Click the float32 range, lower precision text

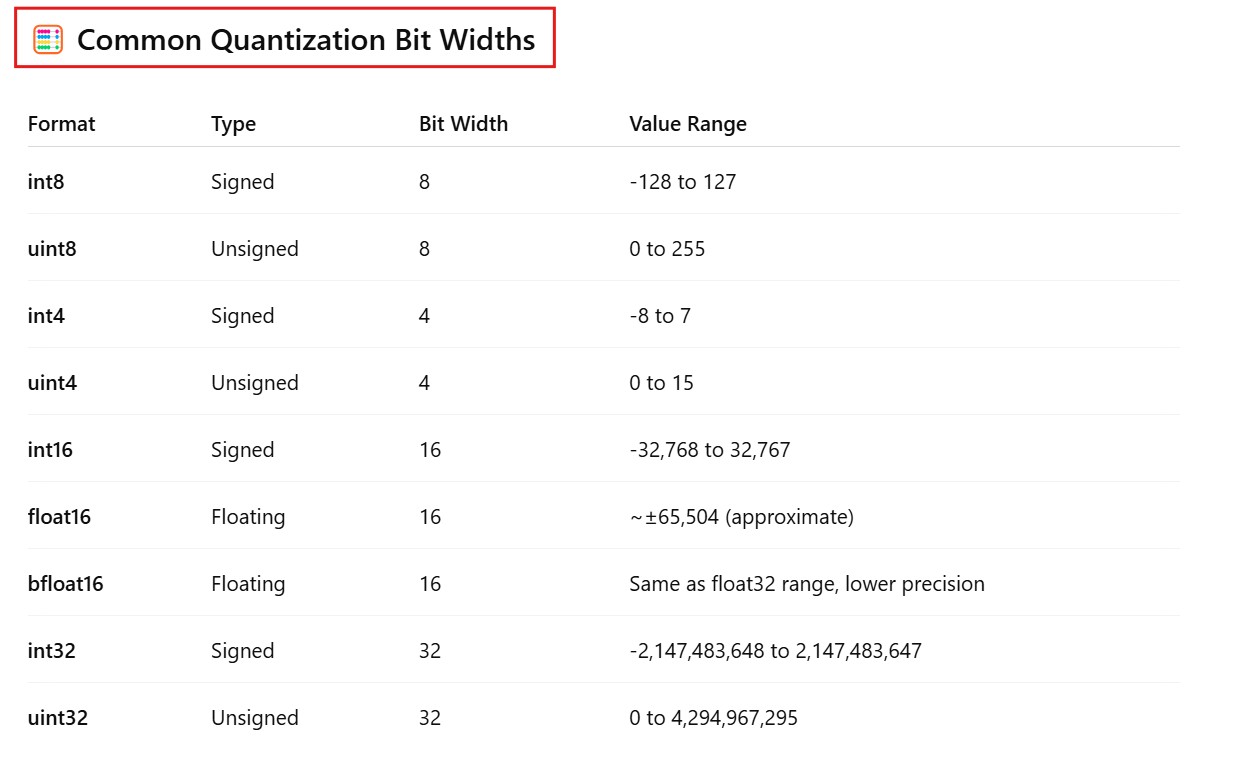coord(807,584)
